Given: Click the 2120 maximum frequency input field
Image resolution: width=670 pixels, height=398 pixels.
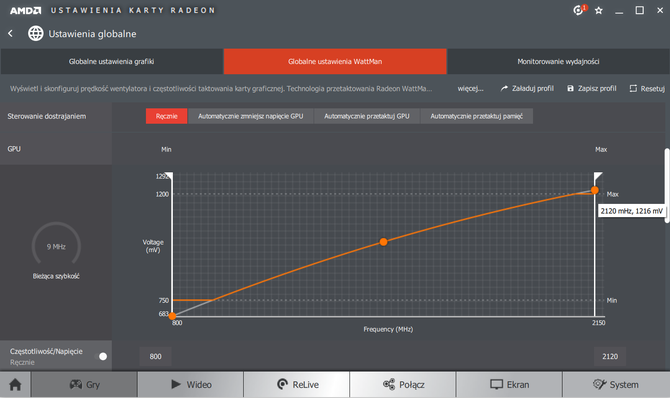Looking at the screenshot, I should point(610,357).
